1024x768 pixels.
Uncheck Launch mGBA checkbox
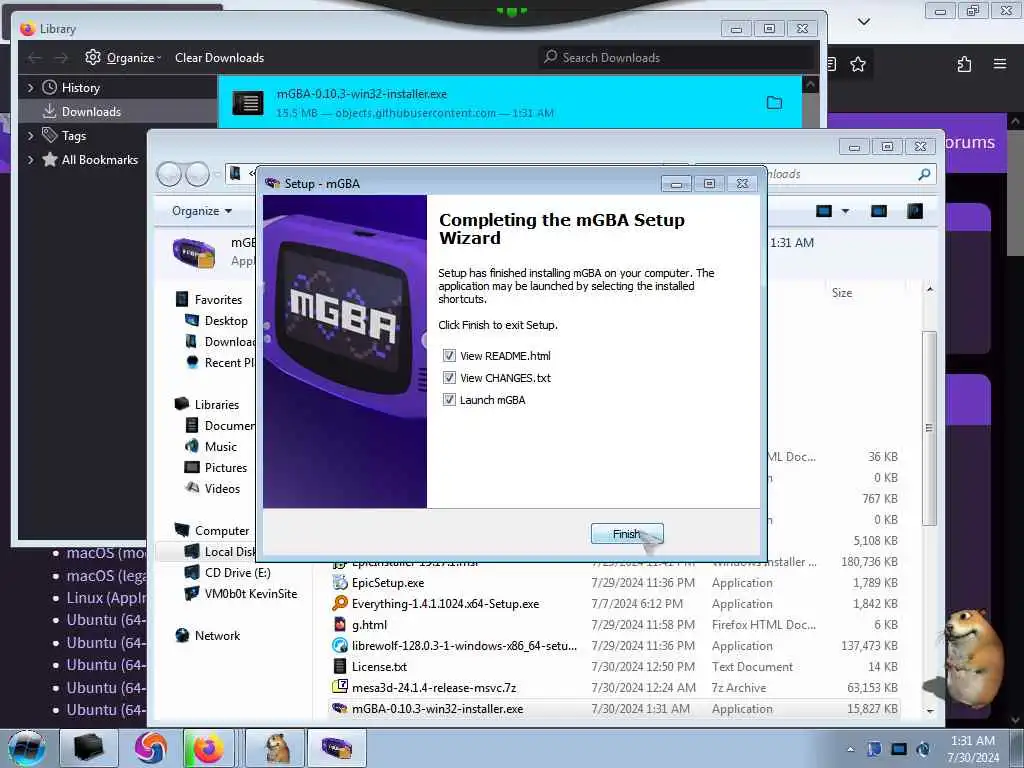pyautogui.click(x=449, y=400)
